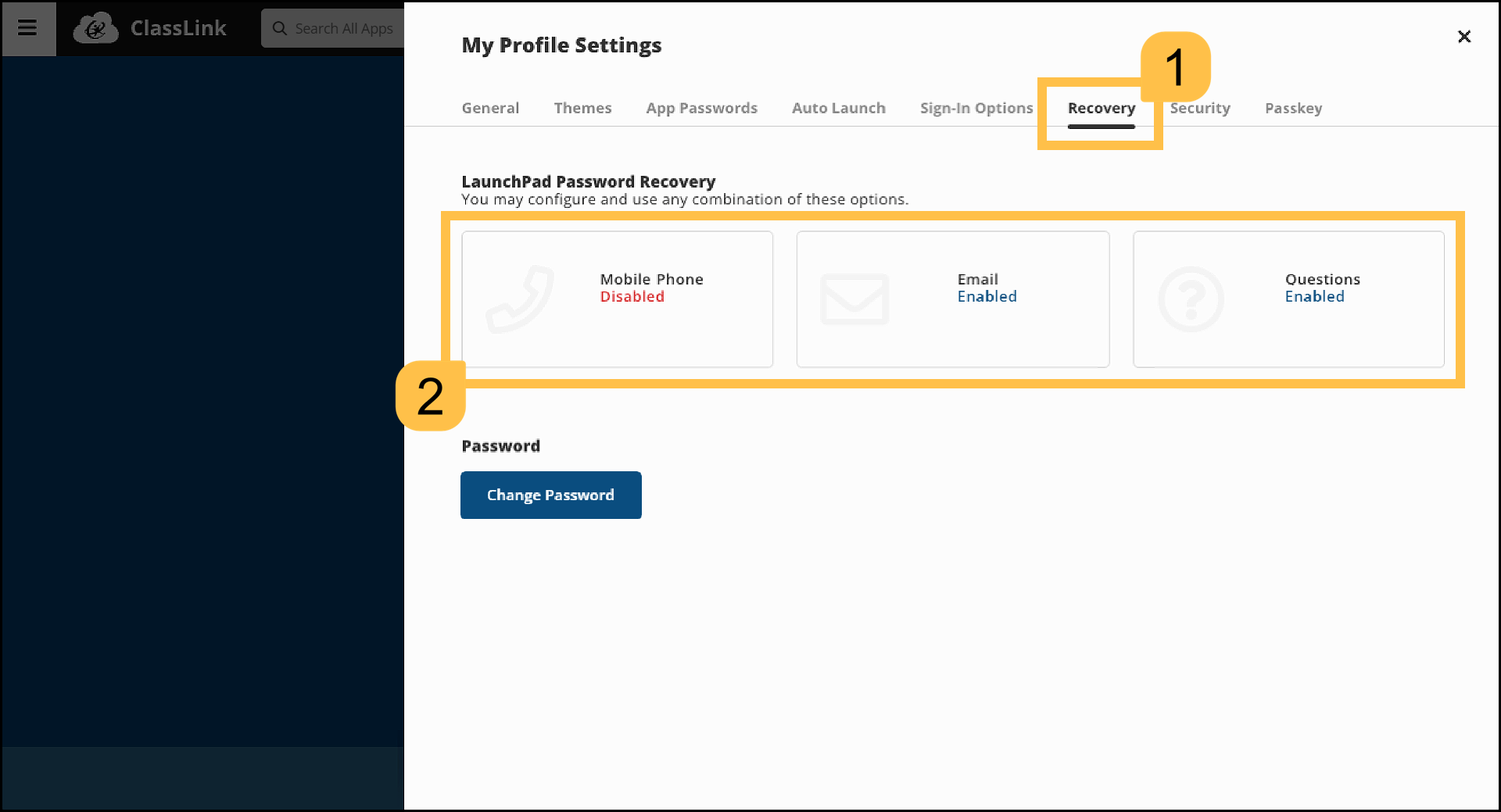Click the search magnifier icon
The width and height of the screenshot is (1501, 812).
(279, 28)
